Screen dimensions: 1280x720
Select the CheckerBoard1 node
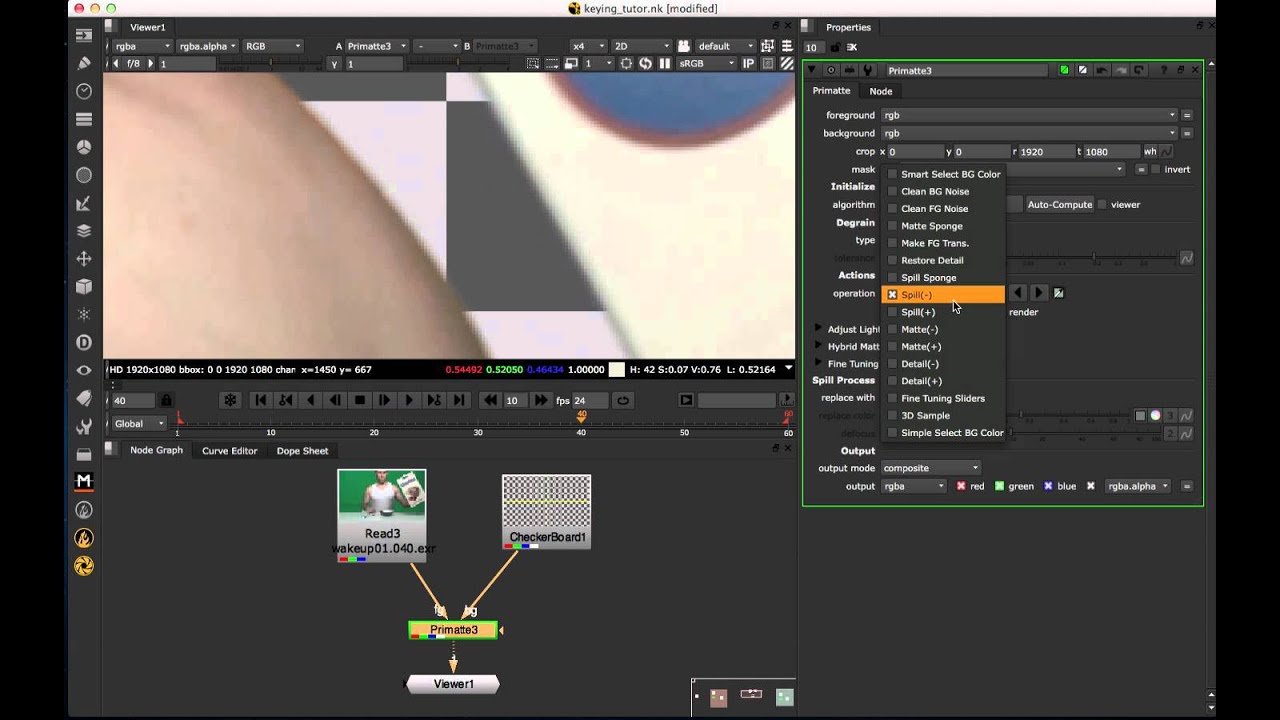tap(546, 511)
